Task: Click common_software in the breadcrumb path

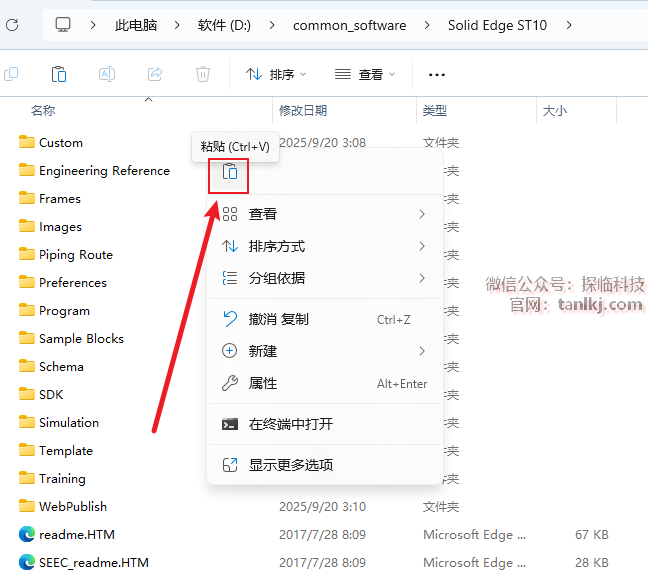Action: click(x=350, y=25)
